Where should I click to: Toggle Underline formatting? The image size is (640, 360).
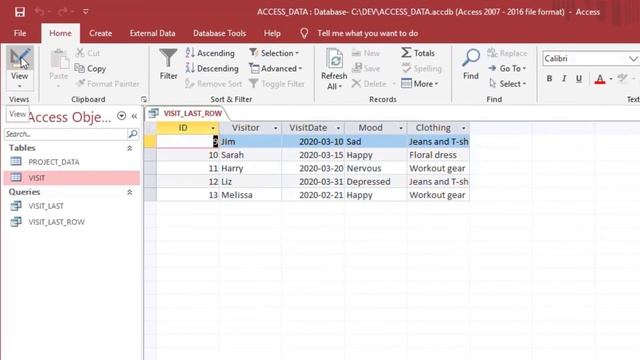coord(579,78)
